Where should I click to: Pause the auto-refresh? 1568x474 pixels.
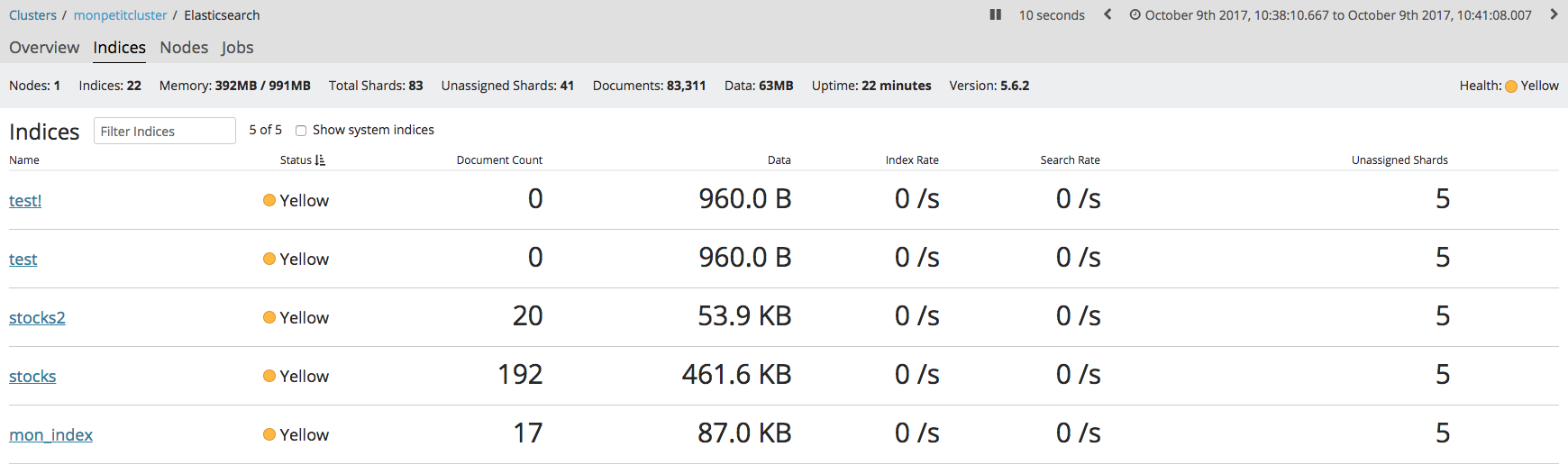[x=996, y=14]
